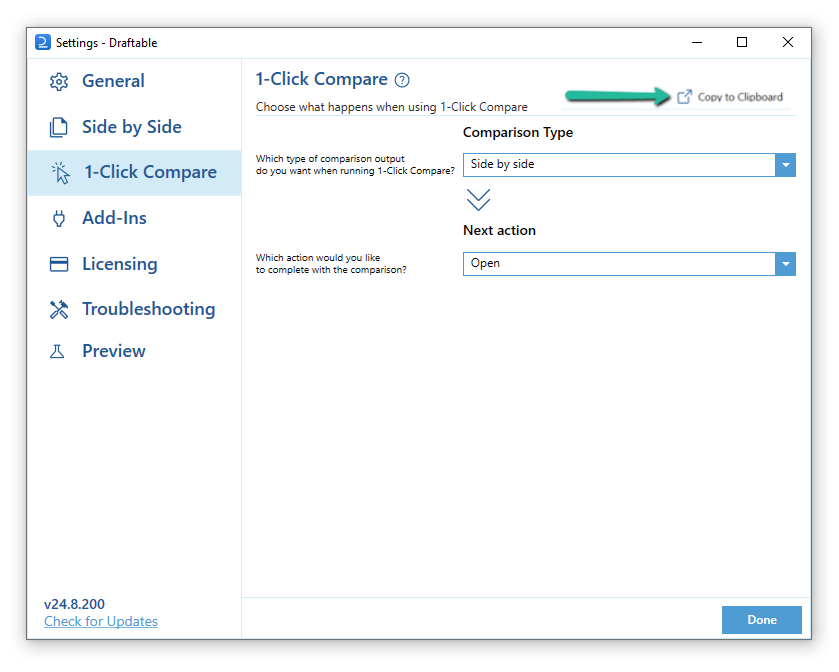Click 'Which action would you like' label

point(331,264)
